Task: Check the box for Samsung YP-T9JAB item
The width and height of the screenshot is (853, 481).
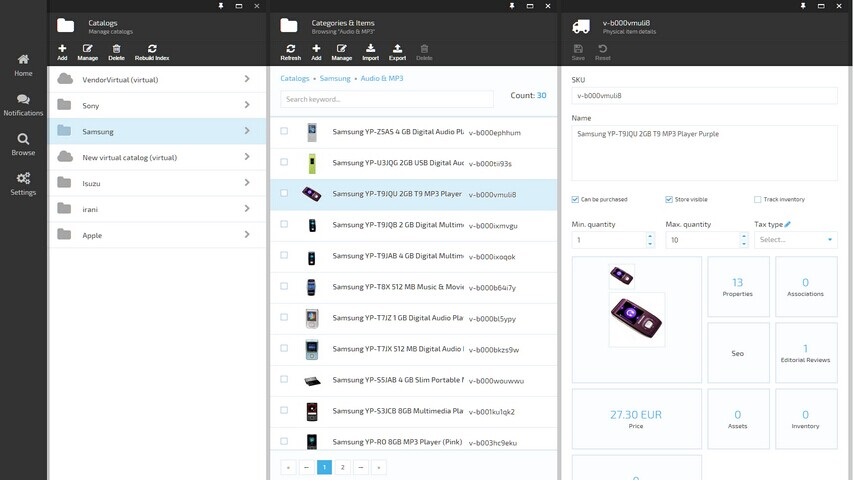Action: 284,255
